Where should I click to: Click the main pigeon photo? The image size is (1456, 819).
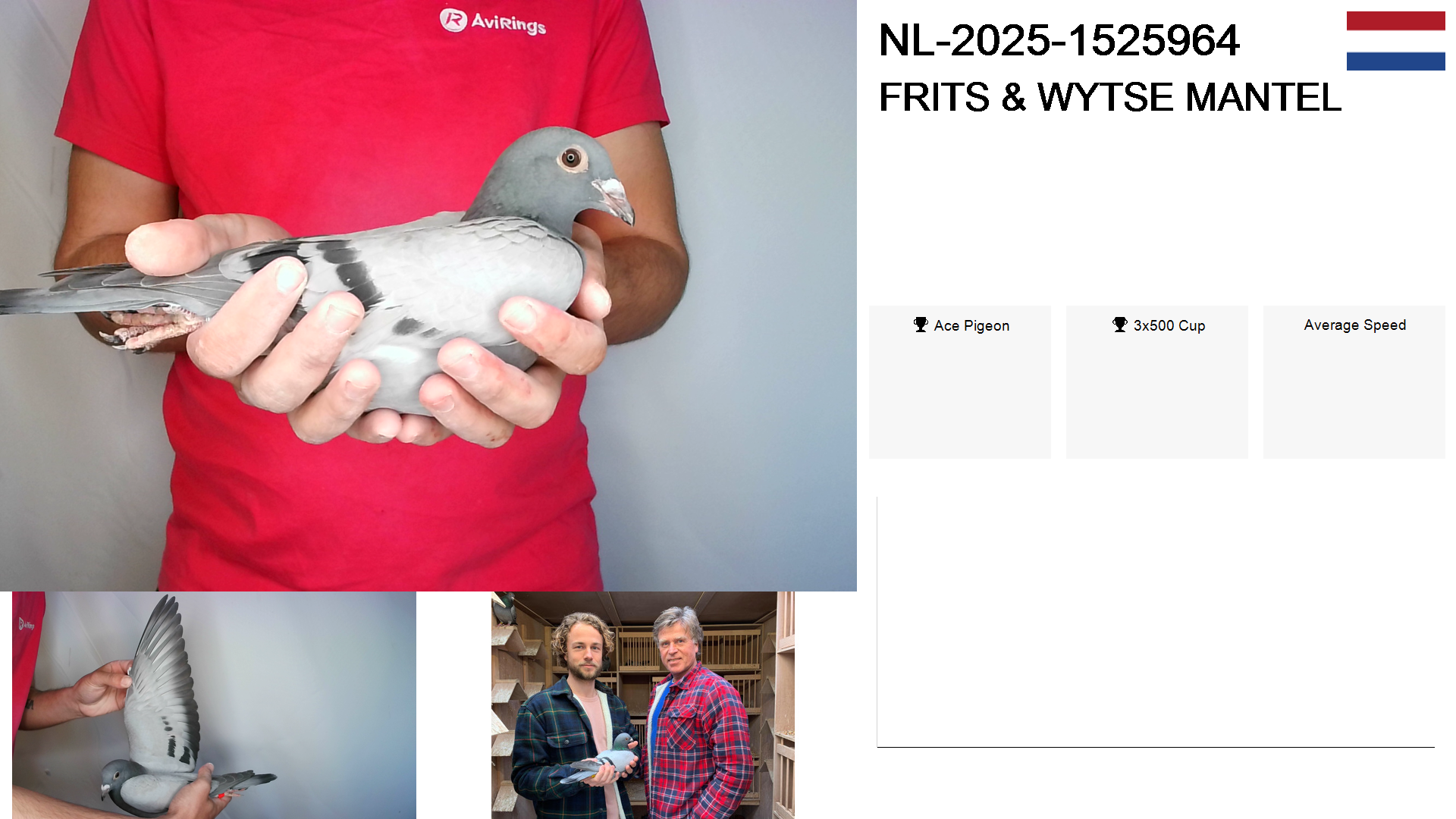click(x=428, y=296)
